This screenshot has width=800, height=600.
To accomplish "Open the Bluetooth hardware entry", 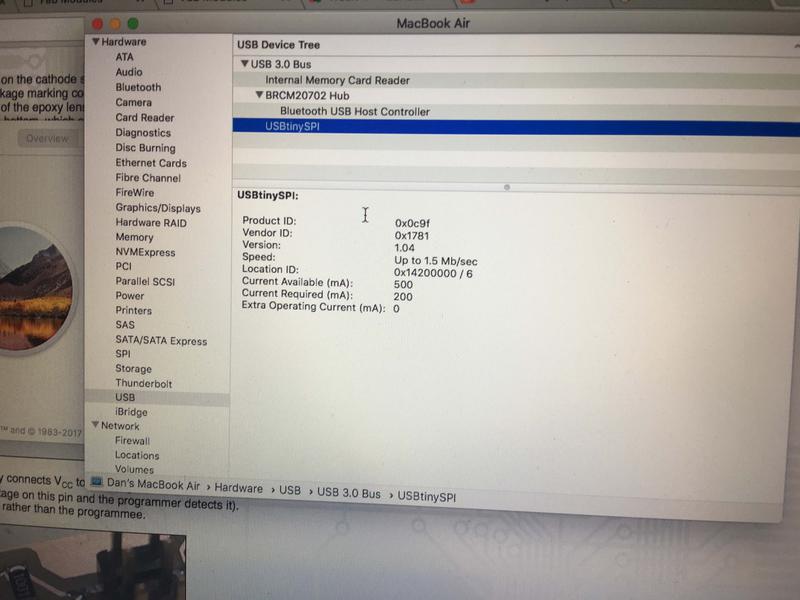I will 138,87.
